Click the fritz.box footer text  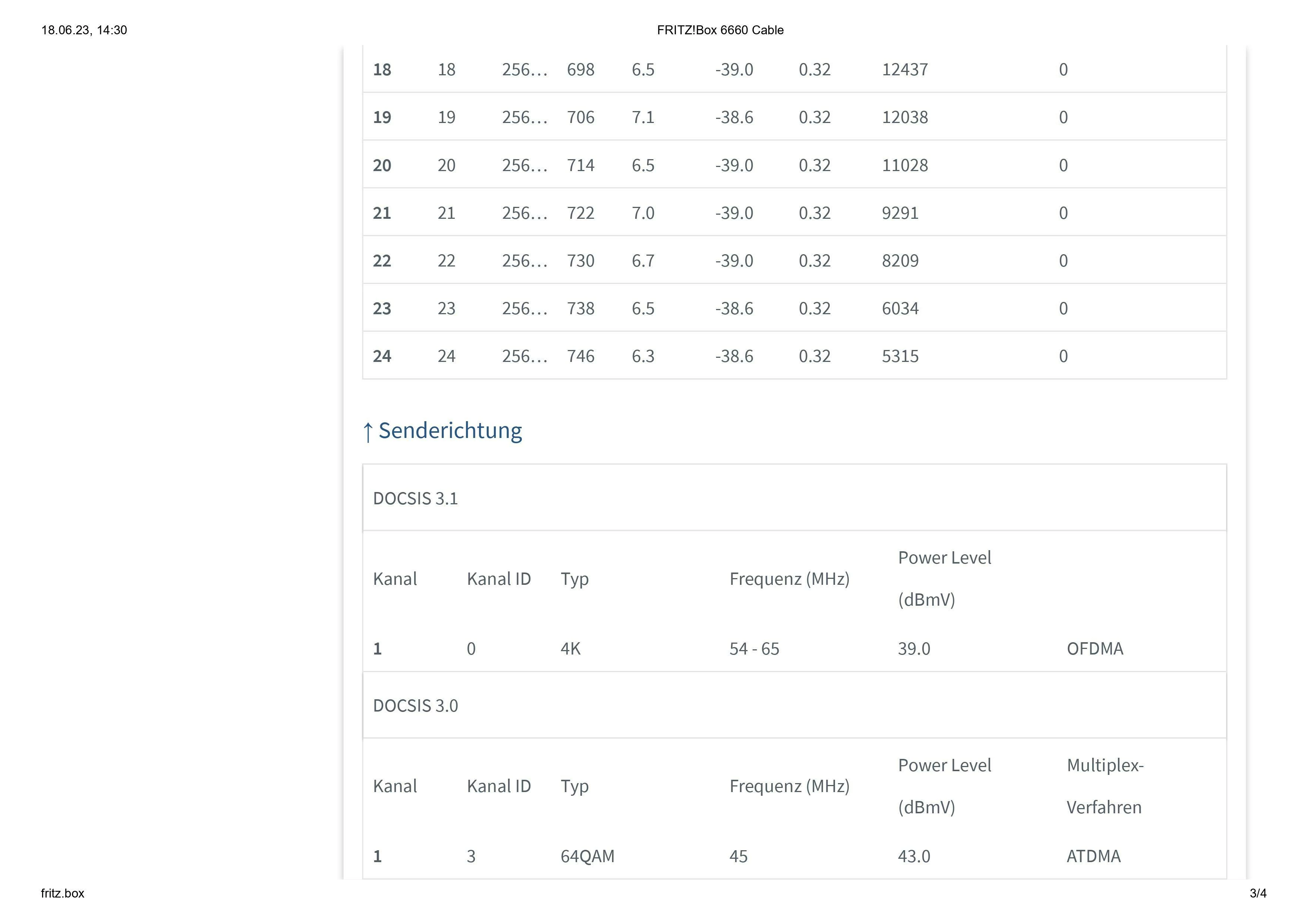[63, 893]
